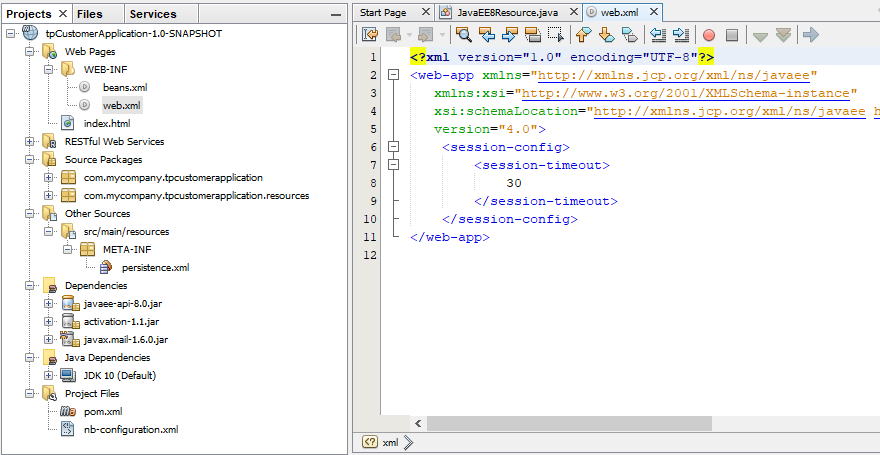Screen dimensions: 880x455
Task: Shift the line right
Action: (681, 35)
